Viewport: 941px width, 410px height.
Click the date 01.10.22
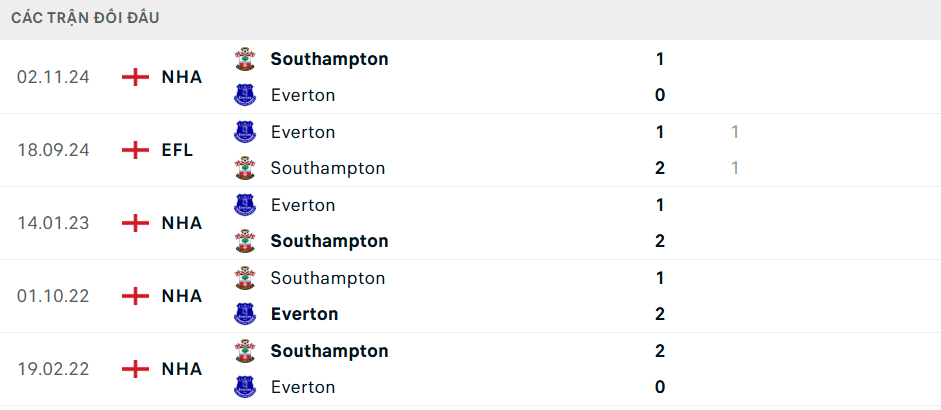[53, 296]
